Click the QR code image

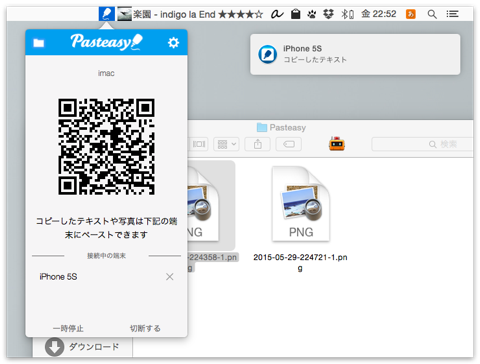106,146
